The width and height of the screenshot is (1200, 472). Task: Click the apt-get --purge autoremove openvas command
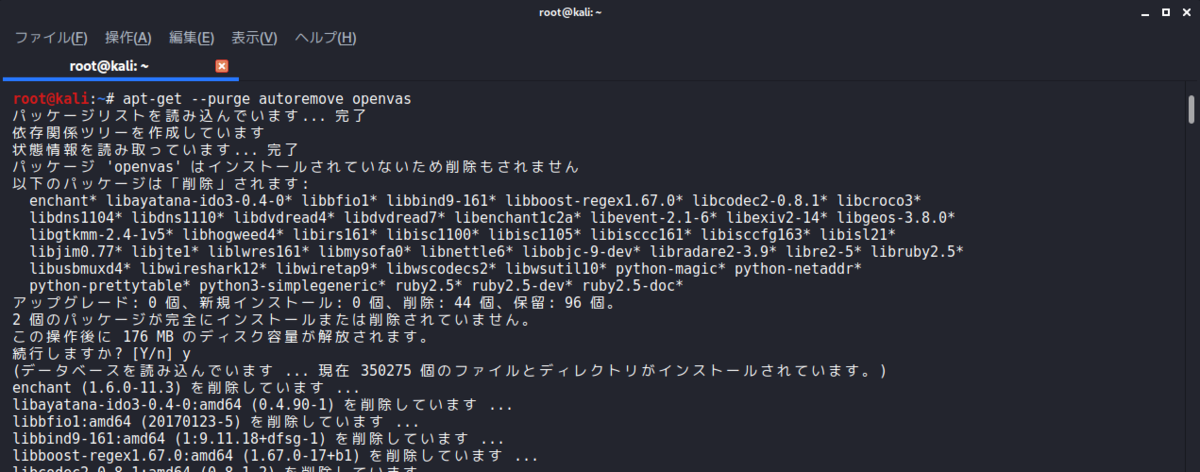coord(267,100)
